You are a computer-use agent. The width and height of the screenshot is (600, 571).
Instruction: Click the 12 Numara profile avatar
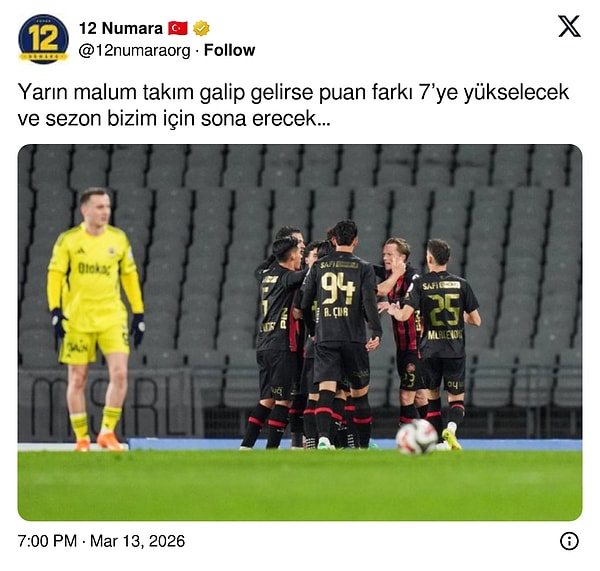pos(43,39)
